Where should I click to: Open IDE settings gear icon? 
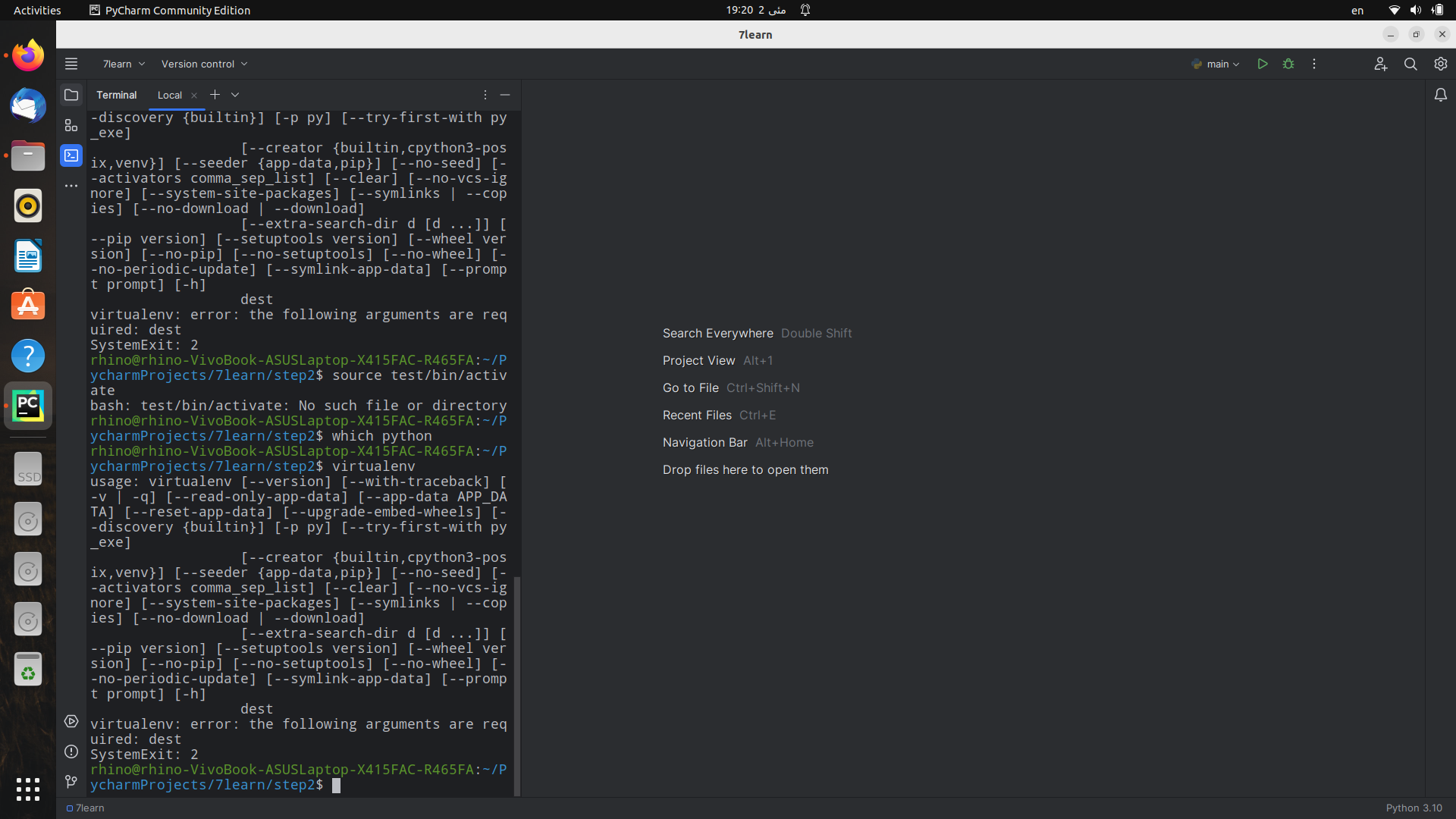point(1441,64)
